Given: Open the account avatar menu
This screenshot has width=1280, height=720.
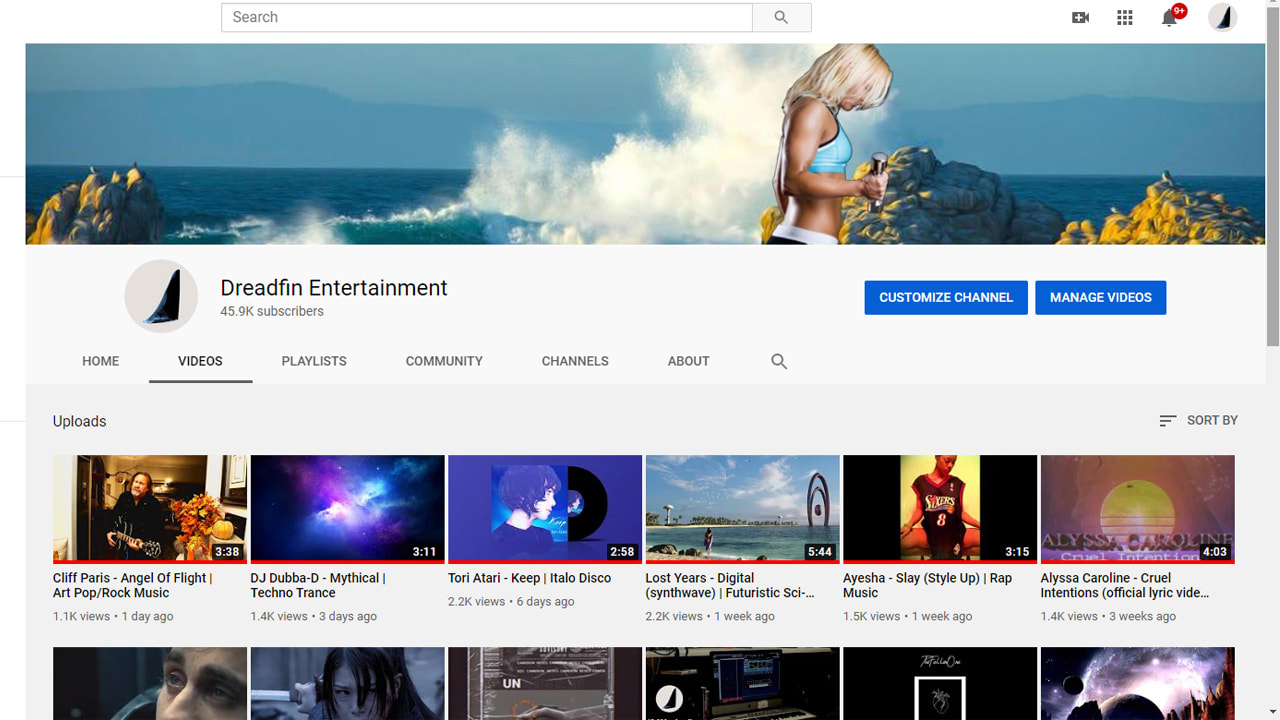Looking at the screenshot, I should (x=1222, y=17).
